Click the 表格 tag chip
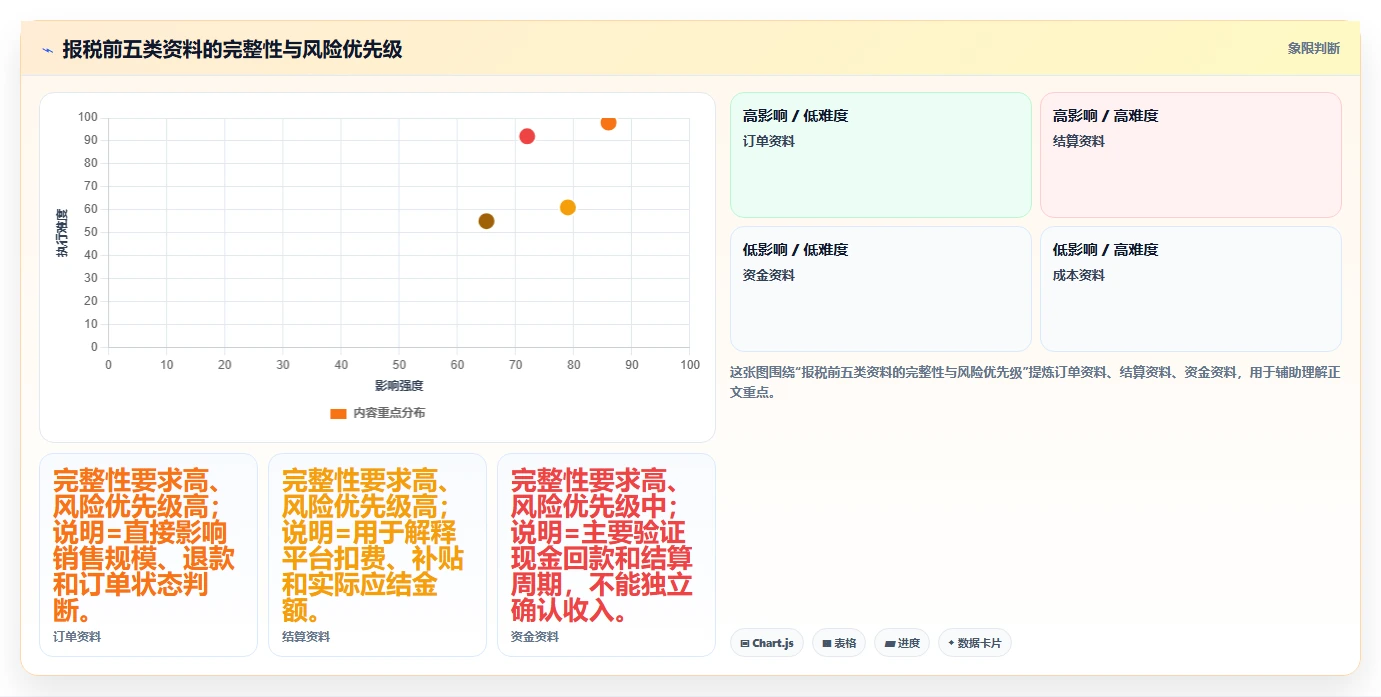Screen dimensions: 1381x697 coord(839,643)
